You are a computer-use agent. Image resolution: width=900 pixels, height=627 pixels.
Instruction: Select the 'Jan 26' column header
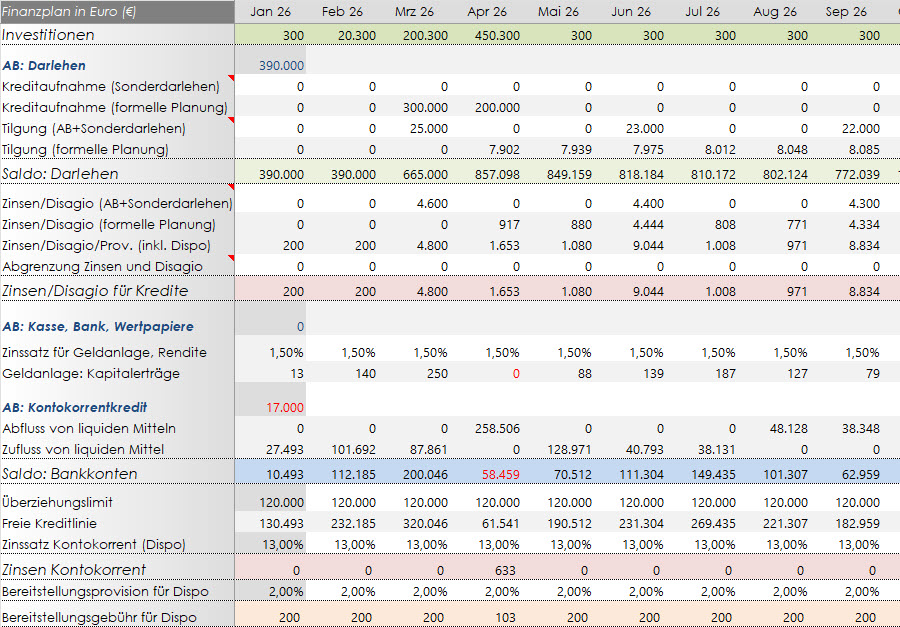coord(270,12)
